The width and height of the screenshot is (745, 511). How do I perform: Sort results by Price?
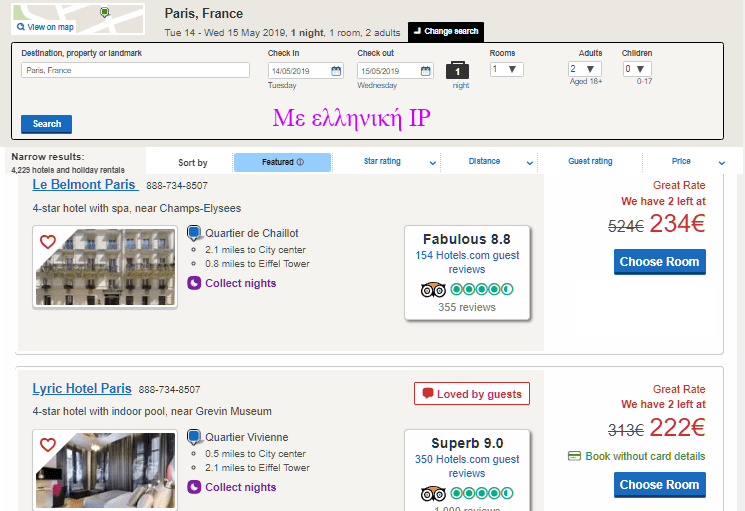(681, 161)
